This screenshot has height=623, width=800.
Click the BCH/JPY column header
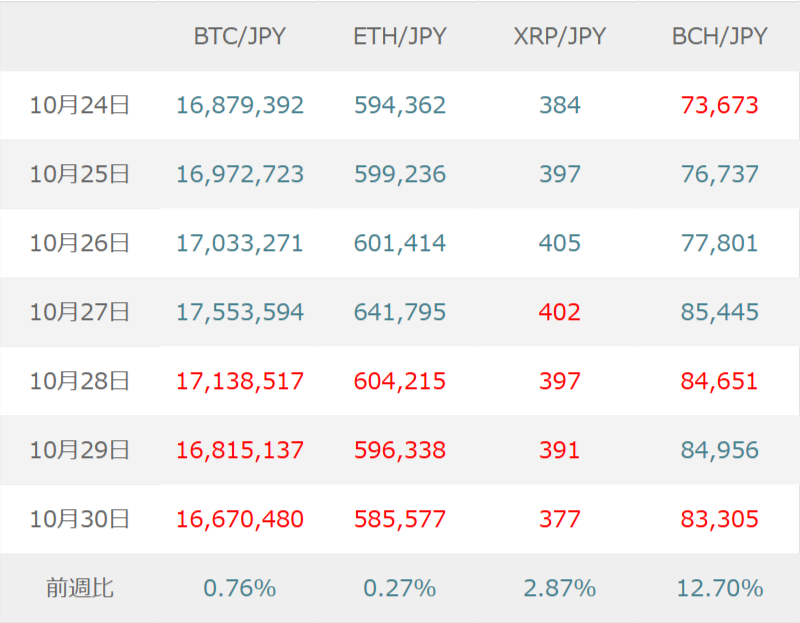[x=720, y=37]
